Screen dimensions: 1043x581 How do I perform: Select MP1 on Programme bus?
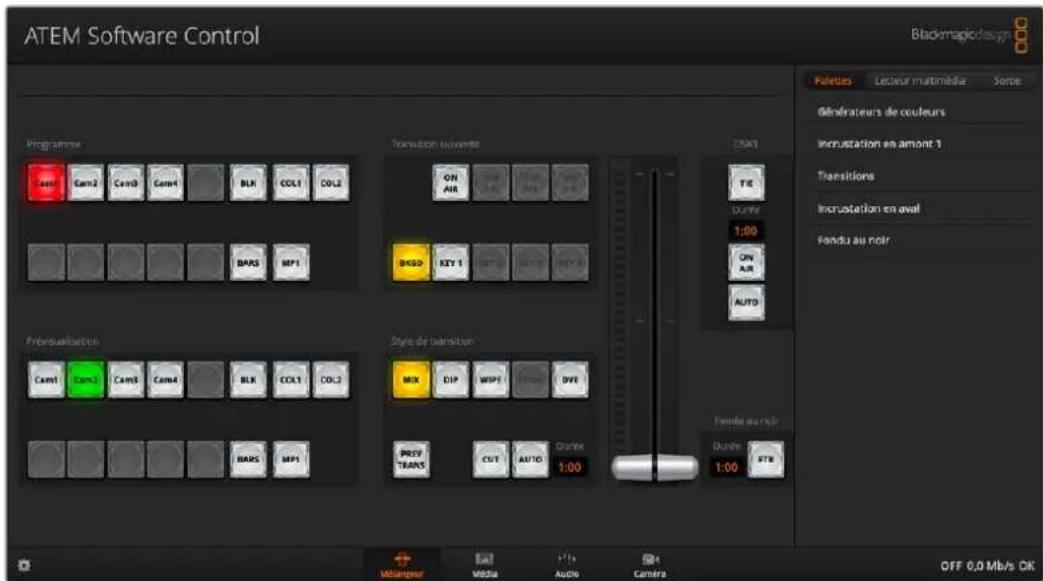click(x=291, y=262)
